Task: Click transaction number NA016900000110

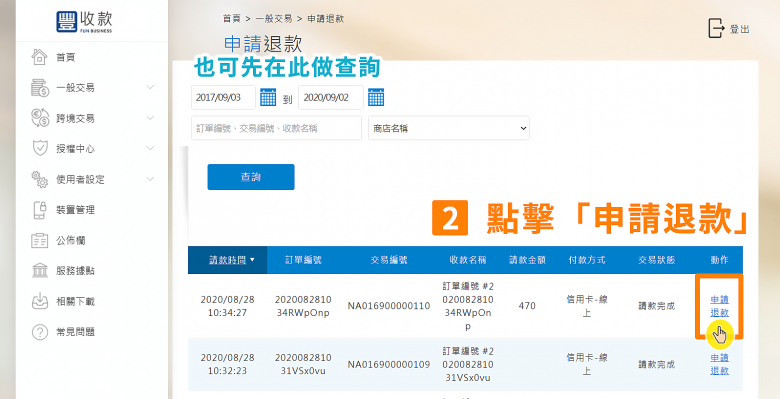Action: click(x=389, y=306)
